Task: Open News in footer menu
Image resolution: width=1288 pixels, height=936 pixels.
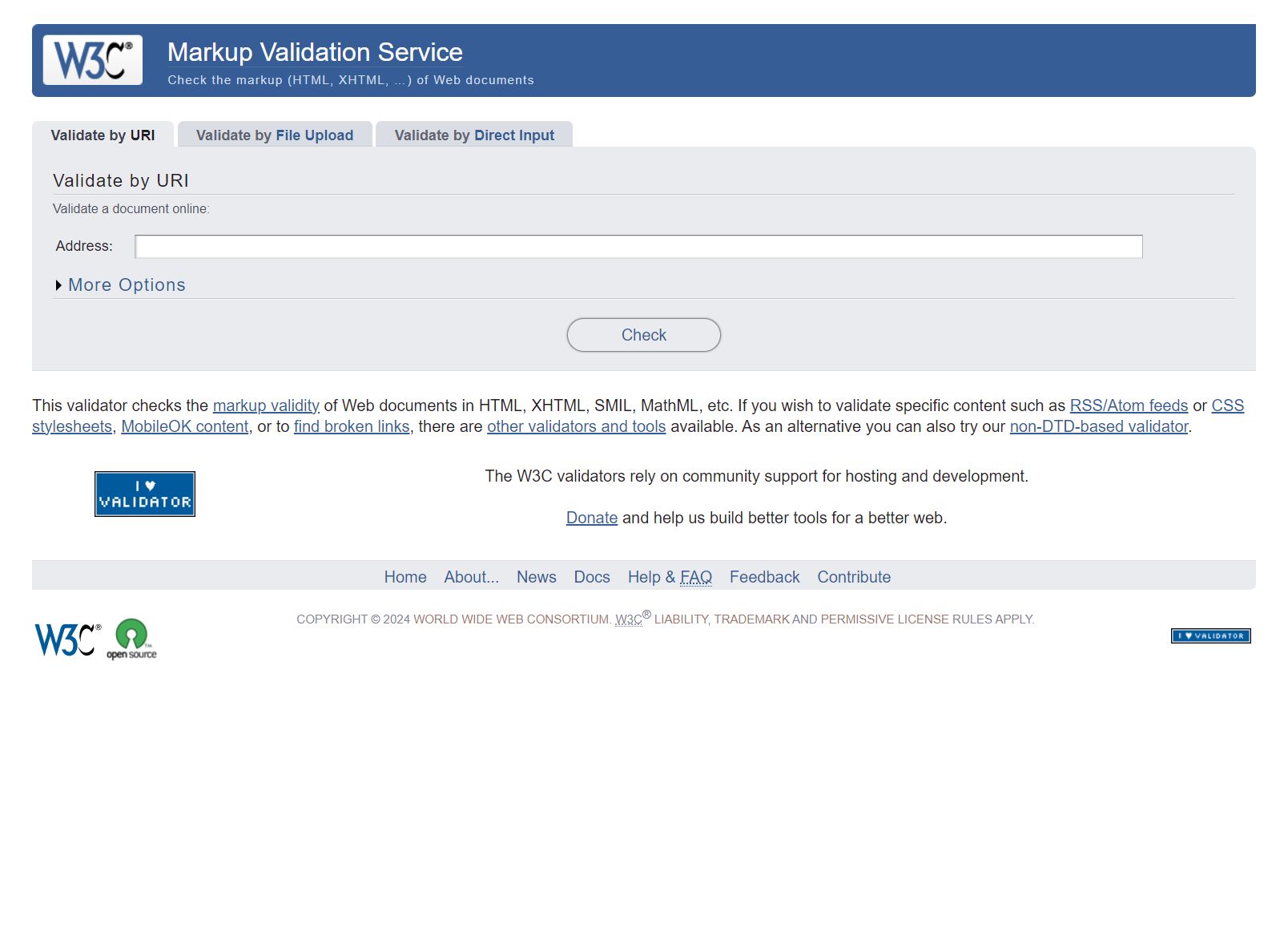Action: click(537, 577)
